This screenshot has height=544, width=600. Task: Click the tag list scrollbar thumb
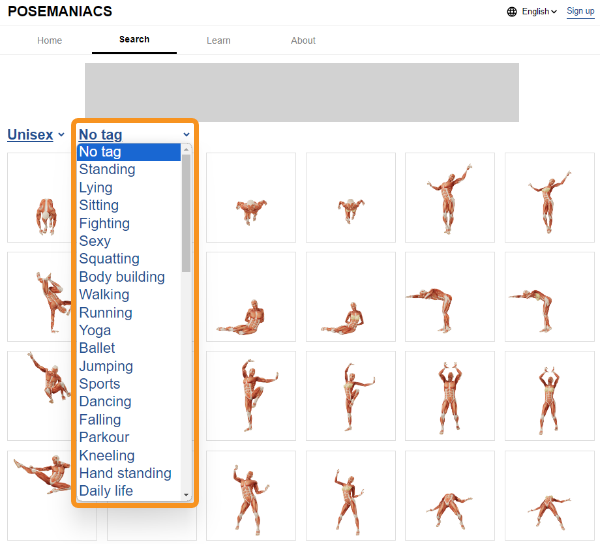coord(186,213)
